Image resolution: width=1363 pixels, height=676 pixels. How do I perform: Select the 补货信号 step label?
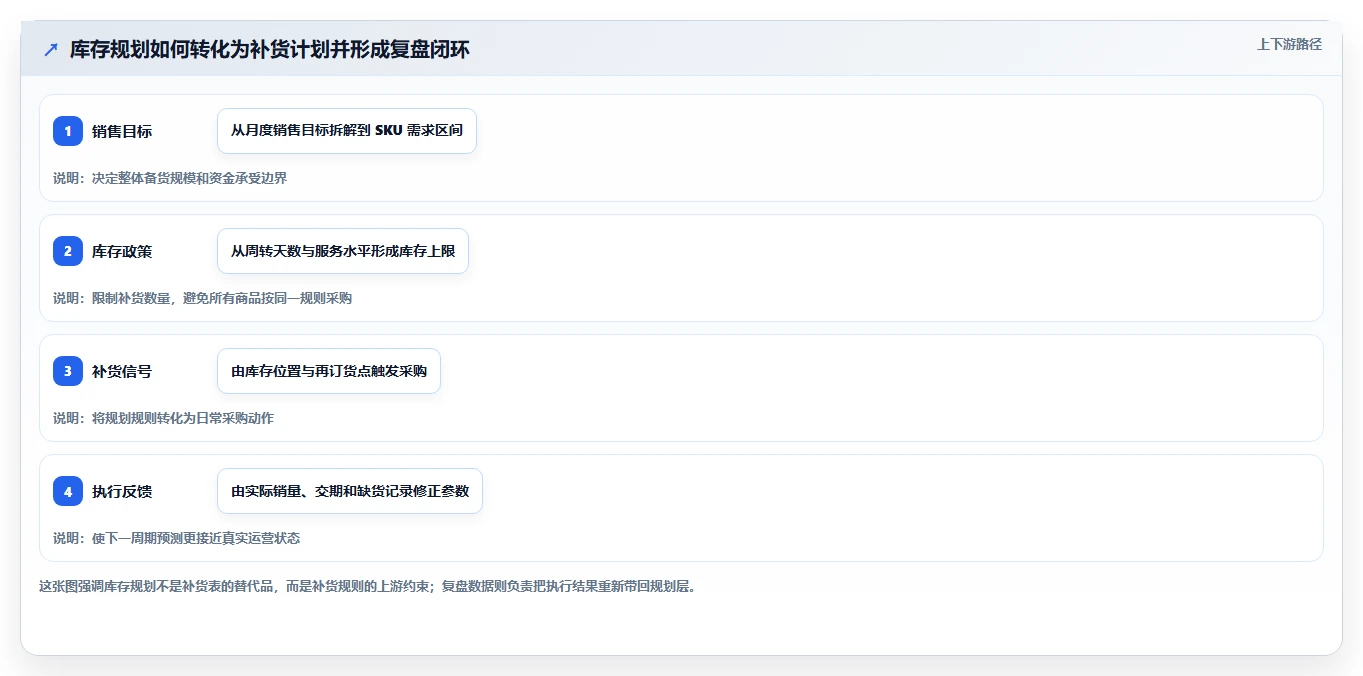(122, 371)
